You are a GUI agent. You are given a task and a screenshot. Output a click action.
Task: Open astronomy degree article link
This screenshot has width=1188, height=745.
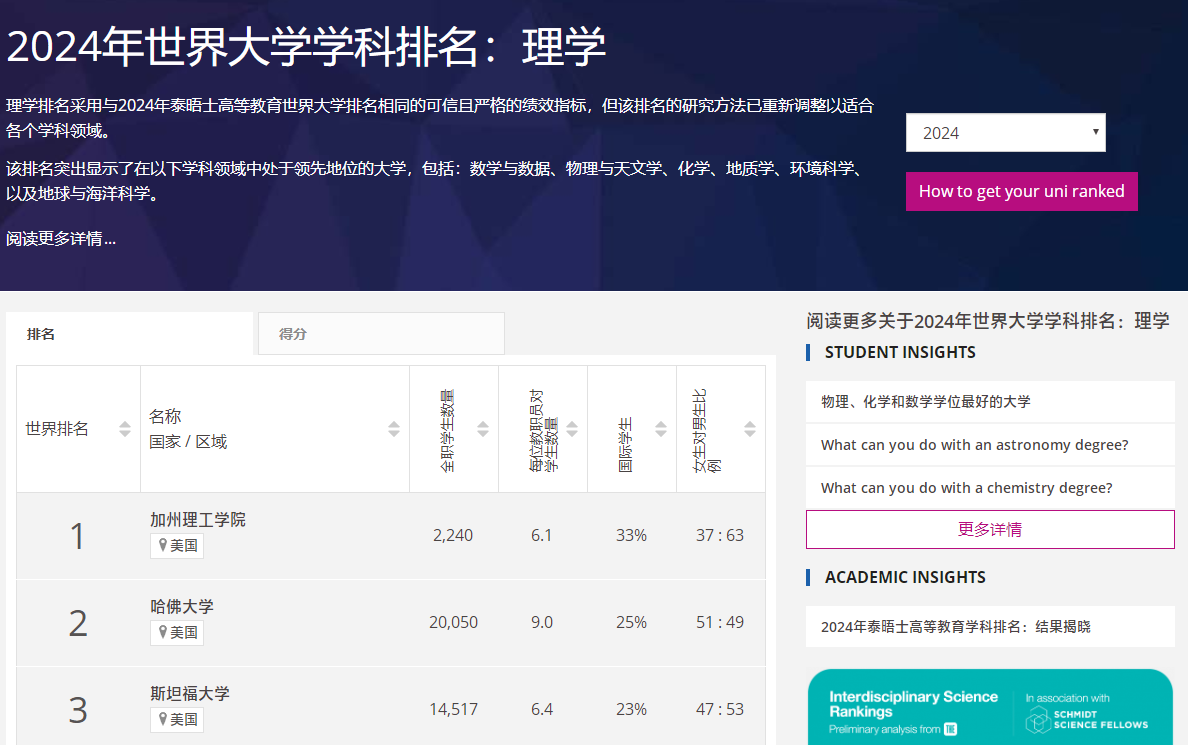[x=974, y=445]
